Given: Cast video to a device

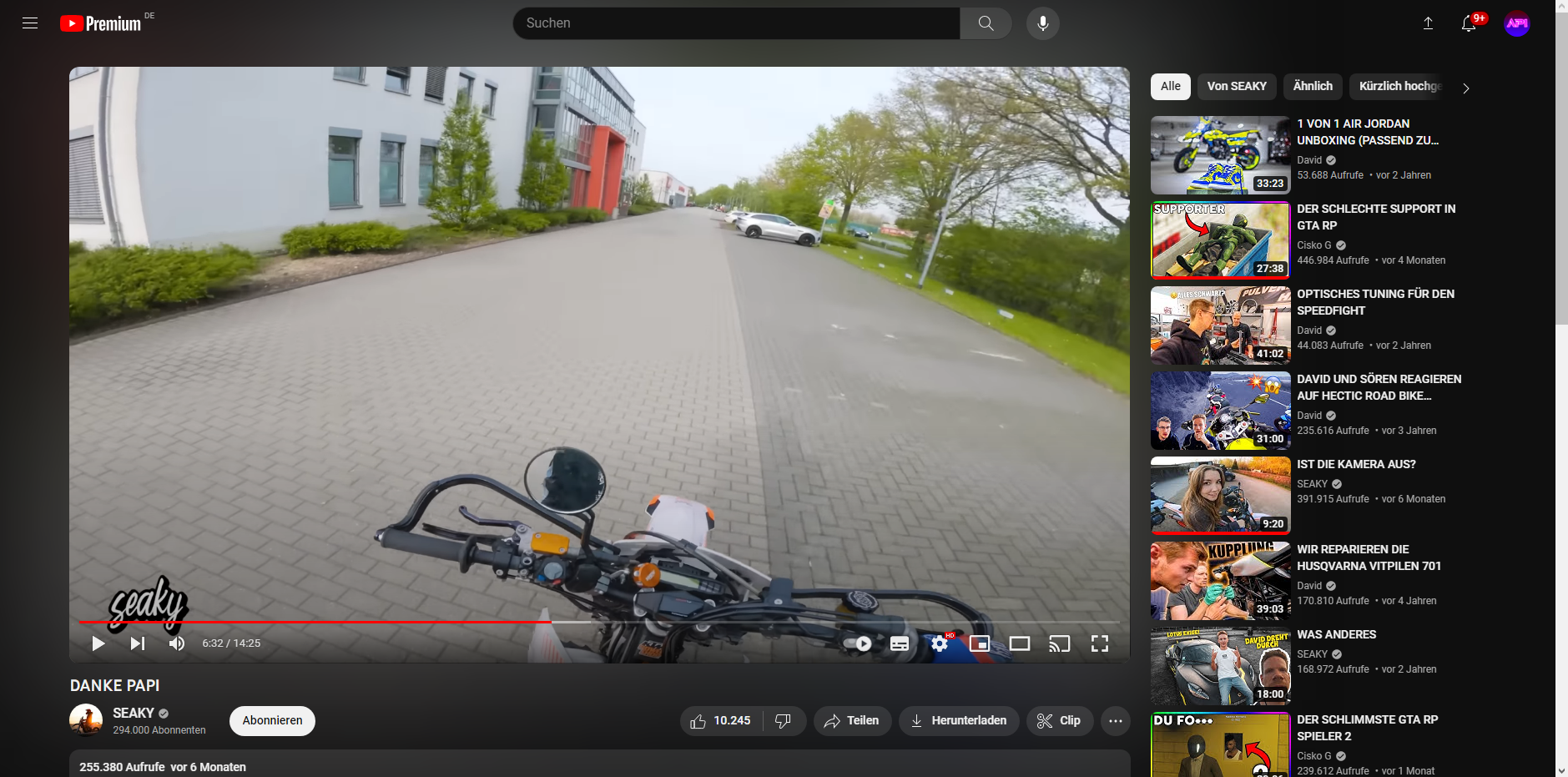Looking at the screenshot, I should tap(1059, 643).
